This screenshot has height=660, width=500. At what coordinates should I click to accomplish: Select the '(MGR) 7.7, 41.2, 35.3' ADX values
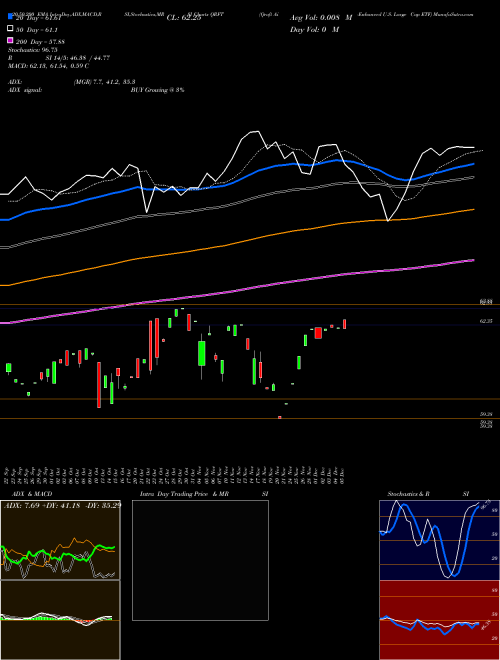click(x=104, y=82)
